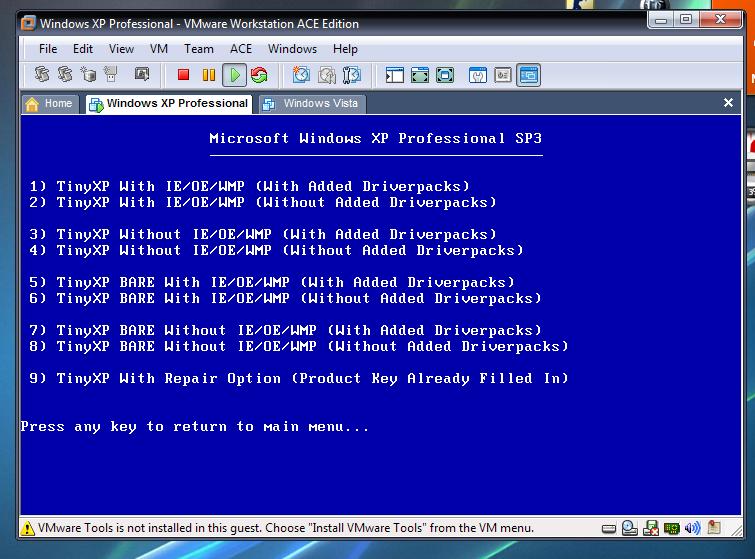Click option 6 TinyXP BARE With, Without Driverpacks
Viewport: 755px width, 559px height.
(x=286, y=299)
